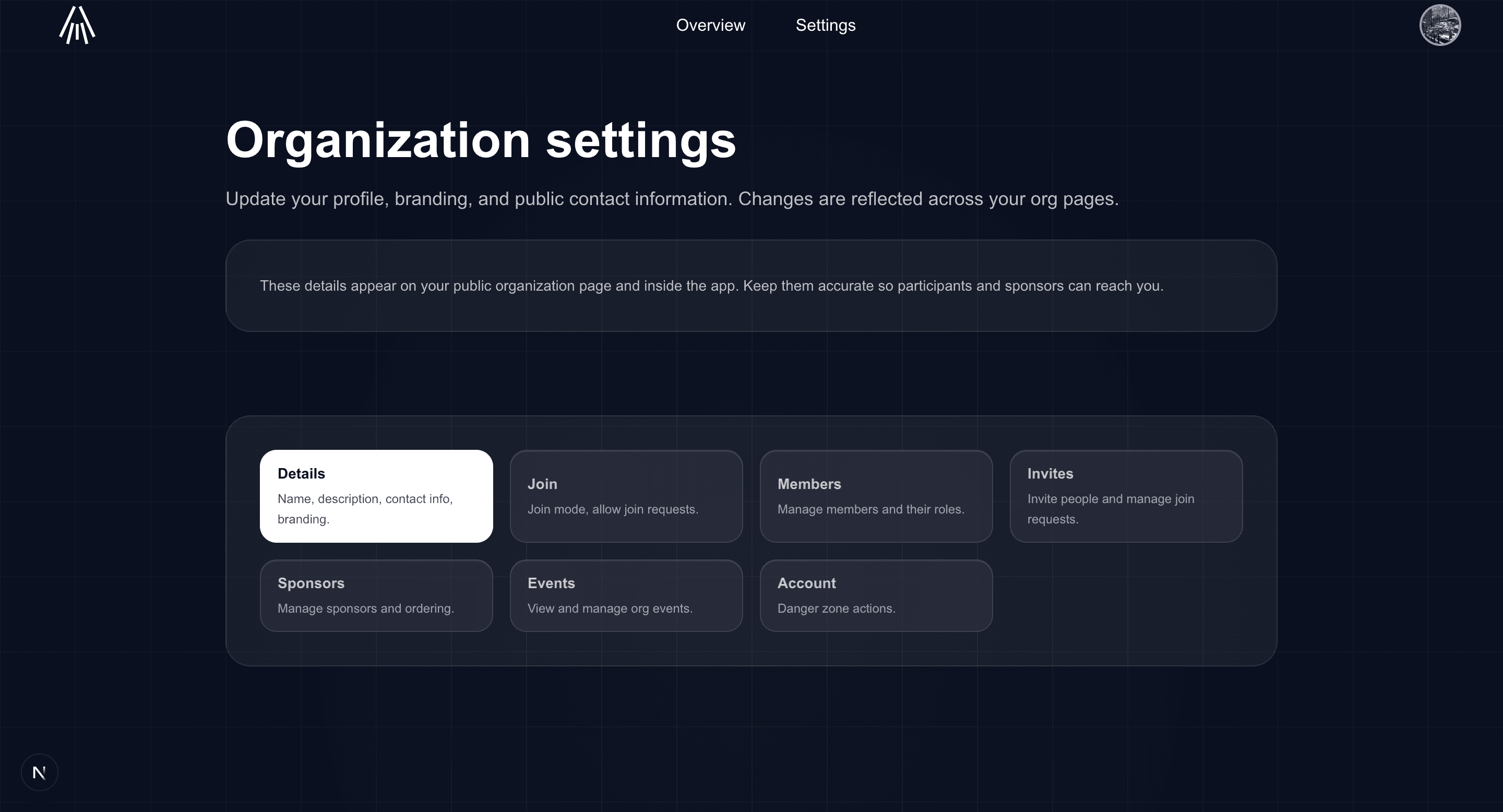Viewport: 1503px width, 812px height.
Task: Select the Details settings card
Action: click(376, 496)
